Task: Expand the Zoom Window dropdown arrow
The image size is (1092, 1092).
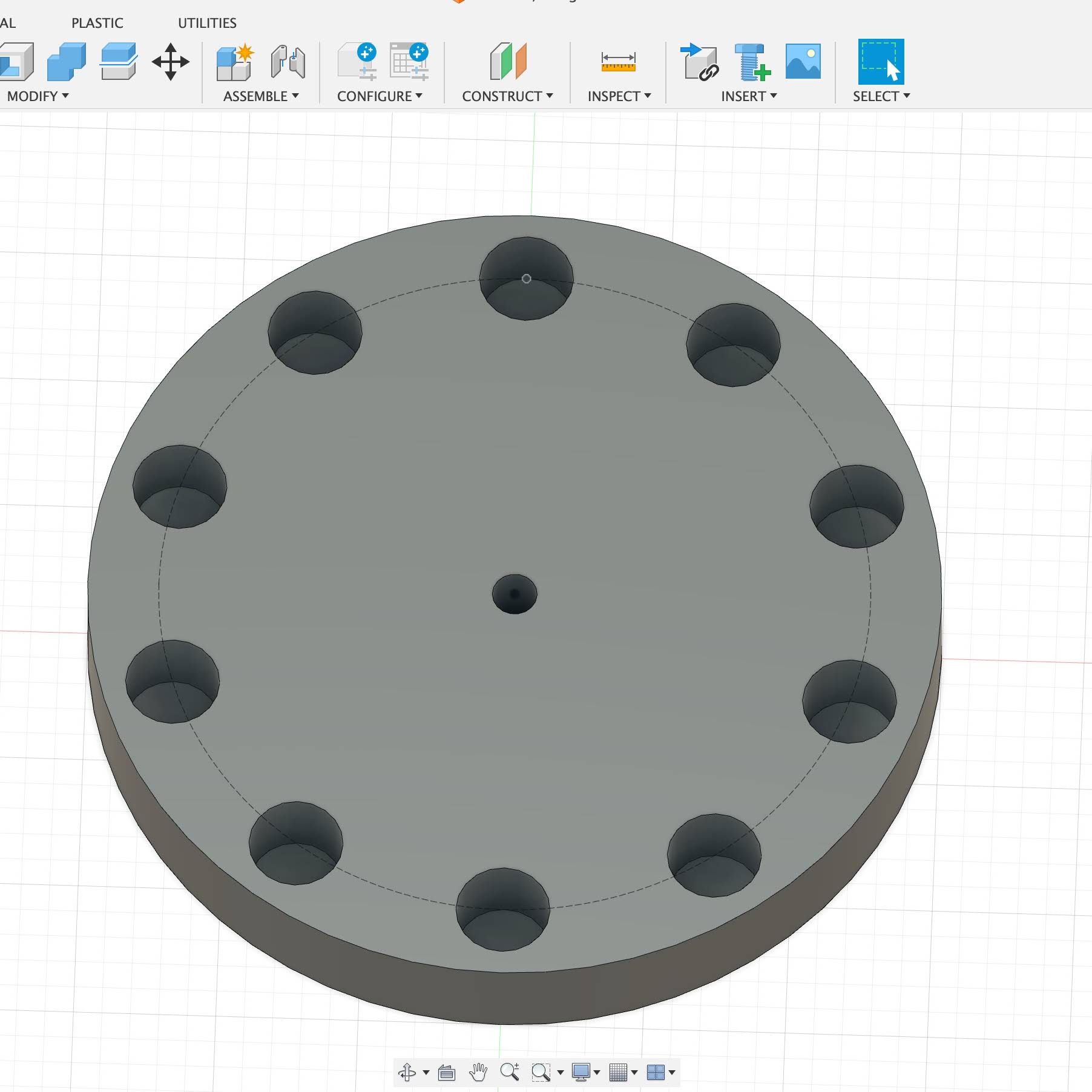Action: 560,1073
